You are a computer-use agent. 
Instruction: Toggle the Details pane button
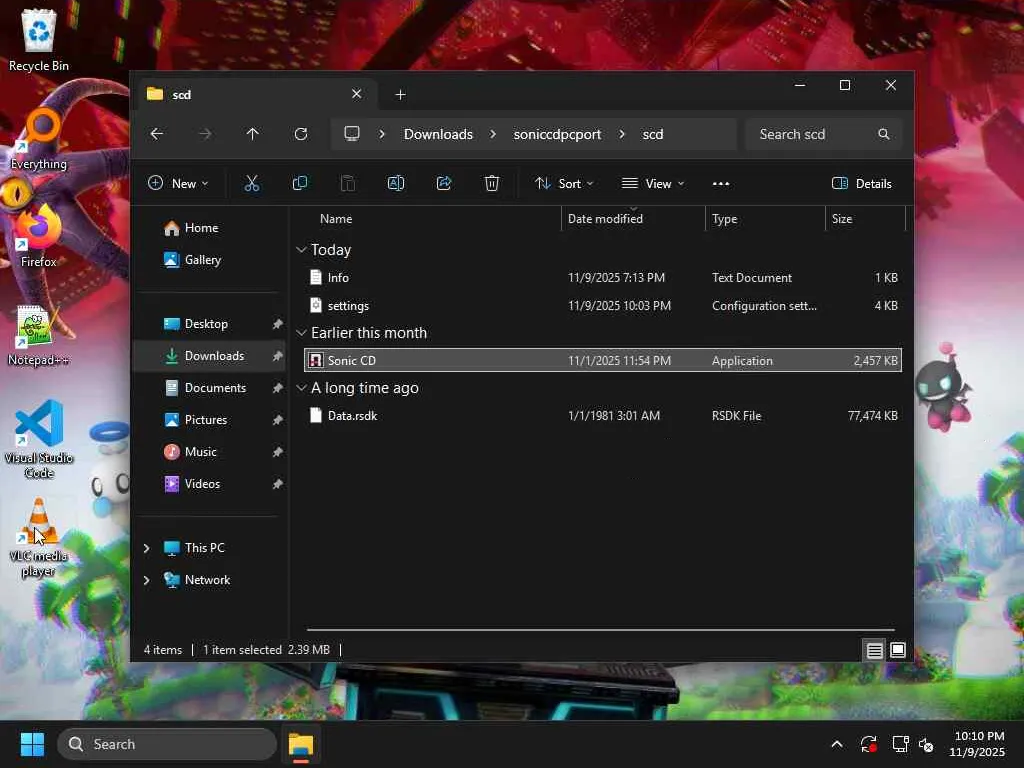[862, 184]
